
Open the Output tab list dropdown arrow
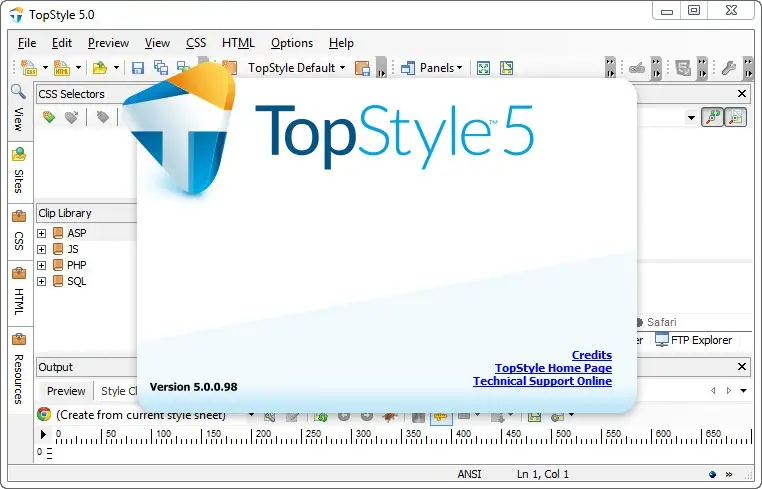click(x=744, y=391)
